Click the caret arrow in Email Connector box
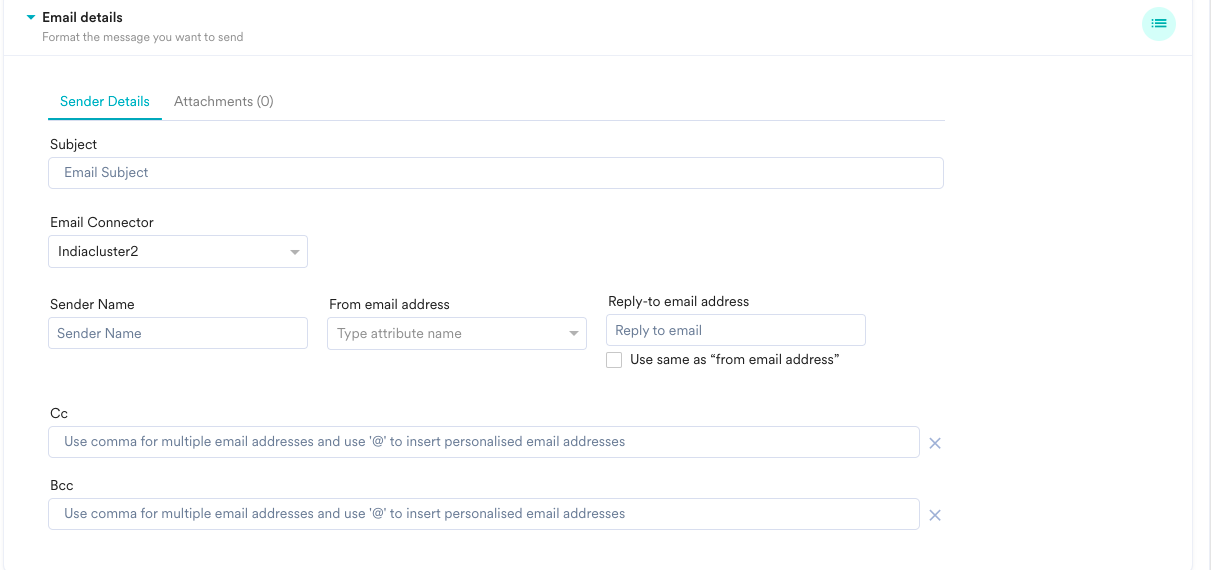This screenshot has height=570, width=1211. [x=295, y=252]
